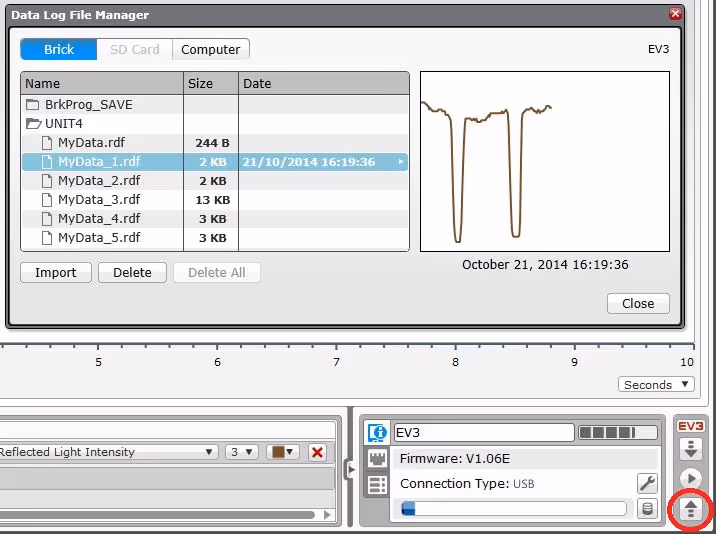Viewport: 716px width, 534px height.
Task: Click the horizontal scrollbar right arrow
Action: (x=327, y=515)
